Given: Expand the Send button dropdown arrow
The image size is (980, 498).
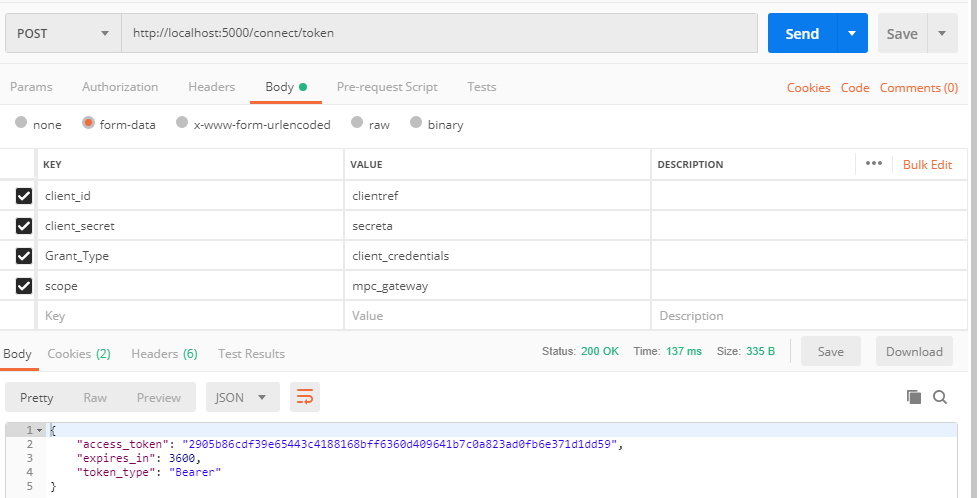Looking at the screenshot, I should [851, 33].
